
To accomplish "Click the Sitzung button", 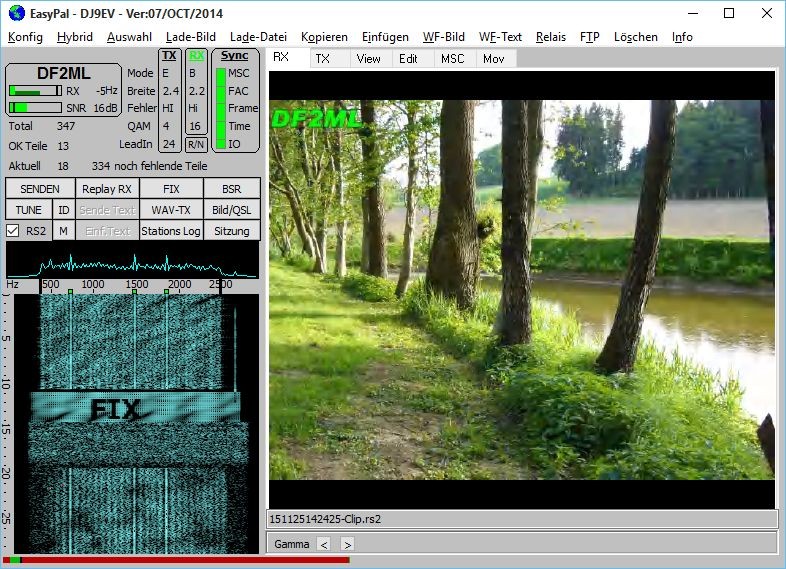I will coord(232,231).
